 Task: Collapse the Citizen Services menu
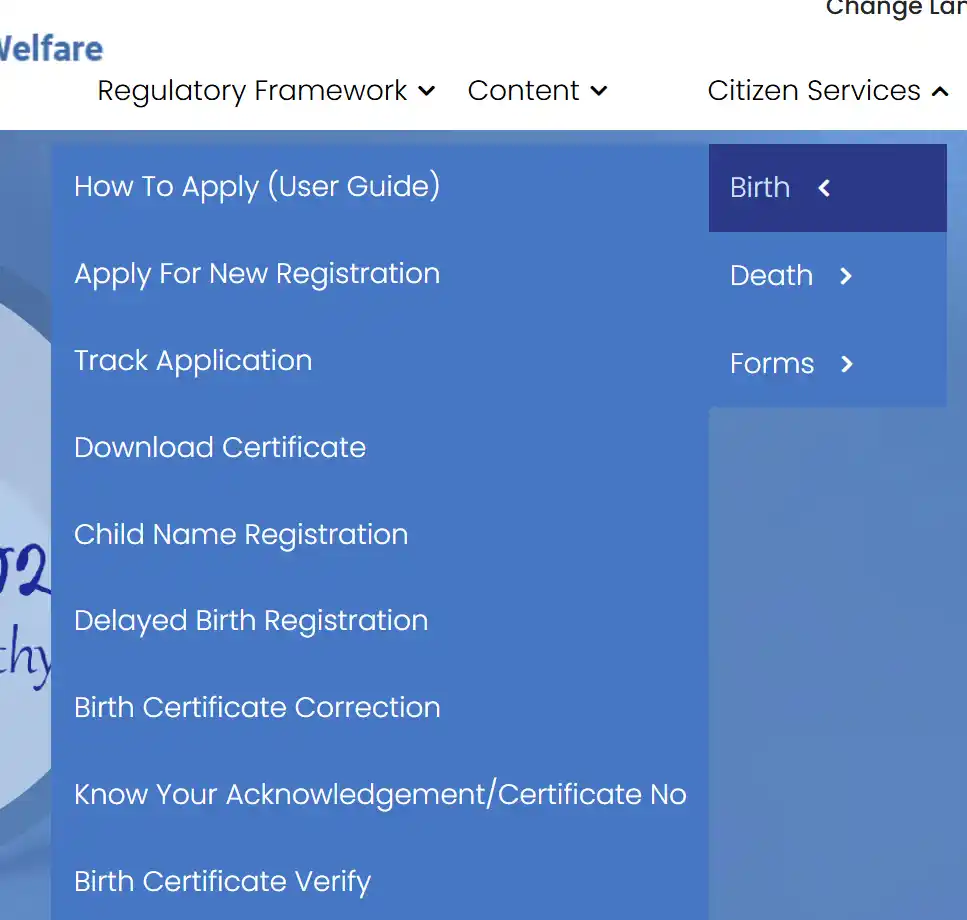[828, 91]
